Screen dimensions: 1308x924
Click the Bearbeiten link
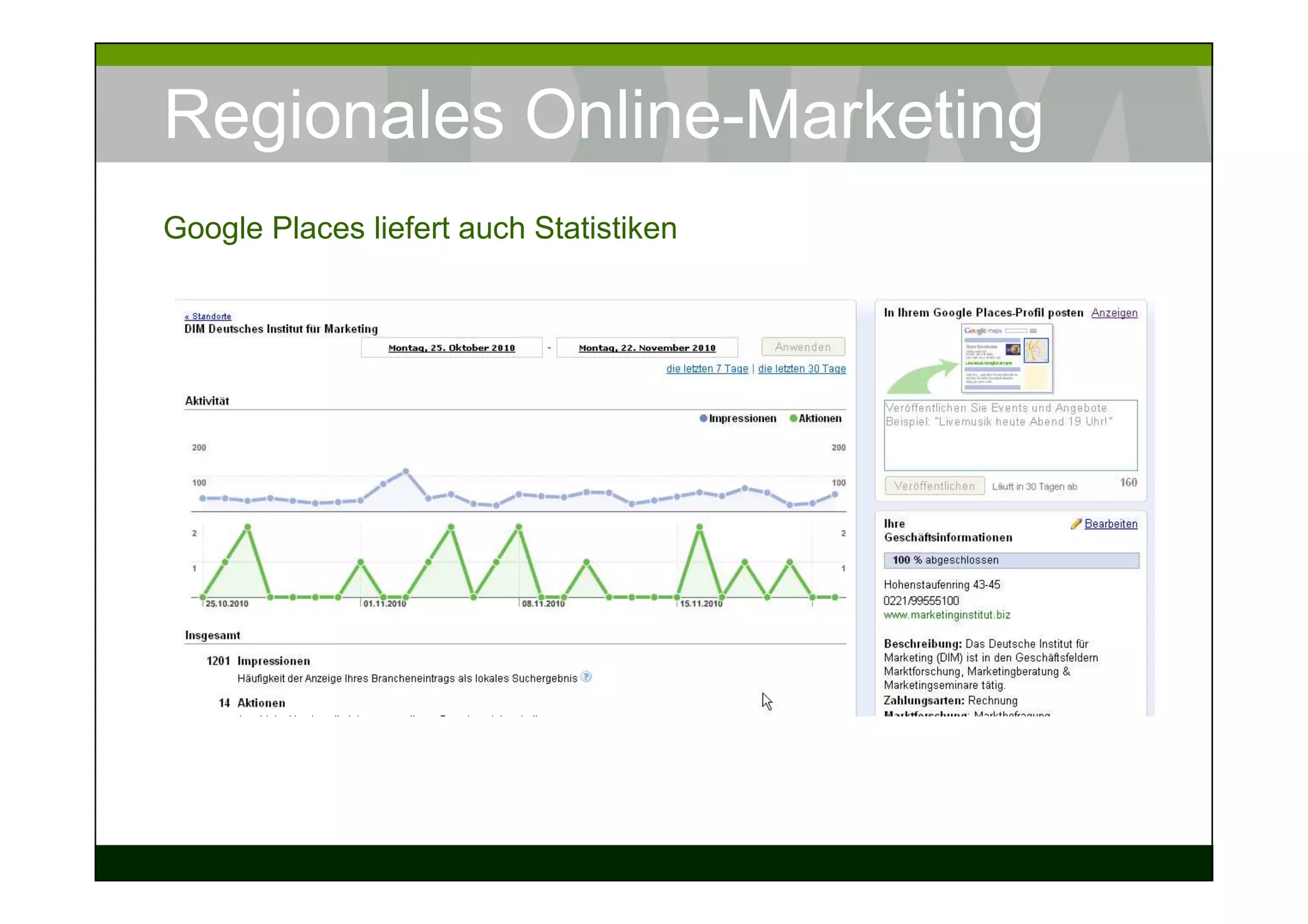[x=1111, y=524]
